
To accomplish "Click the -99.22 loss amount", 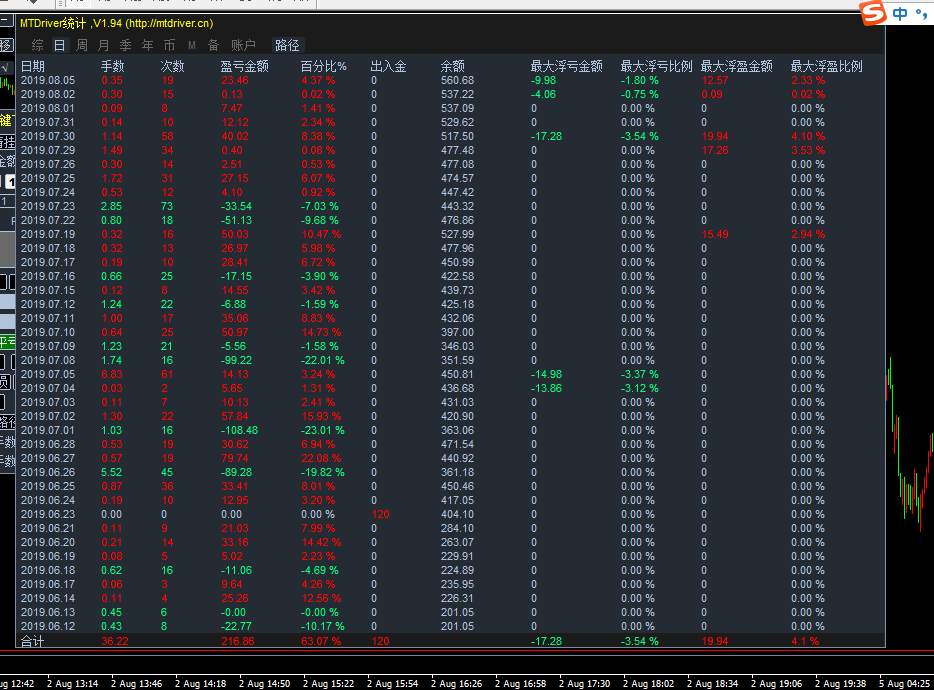I will coord(236,360).
